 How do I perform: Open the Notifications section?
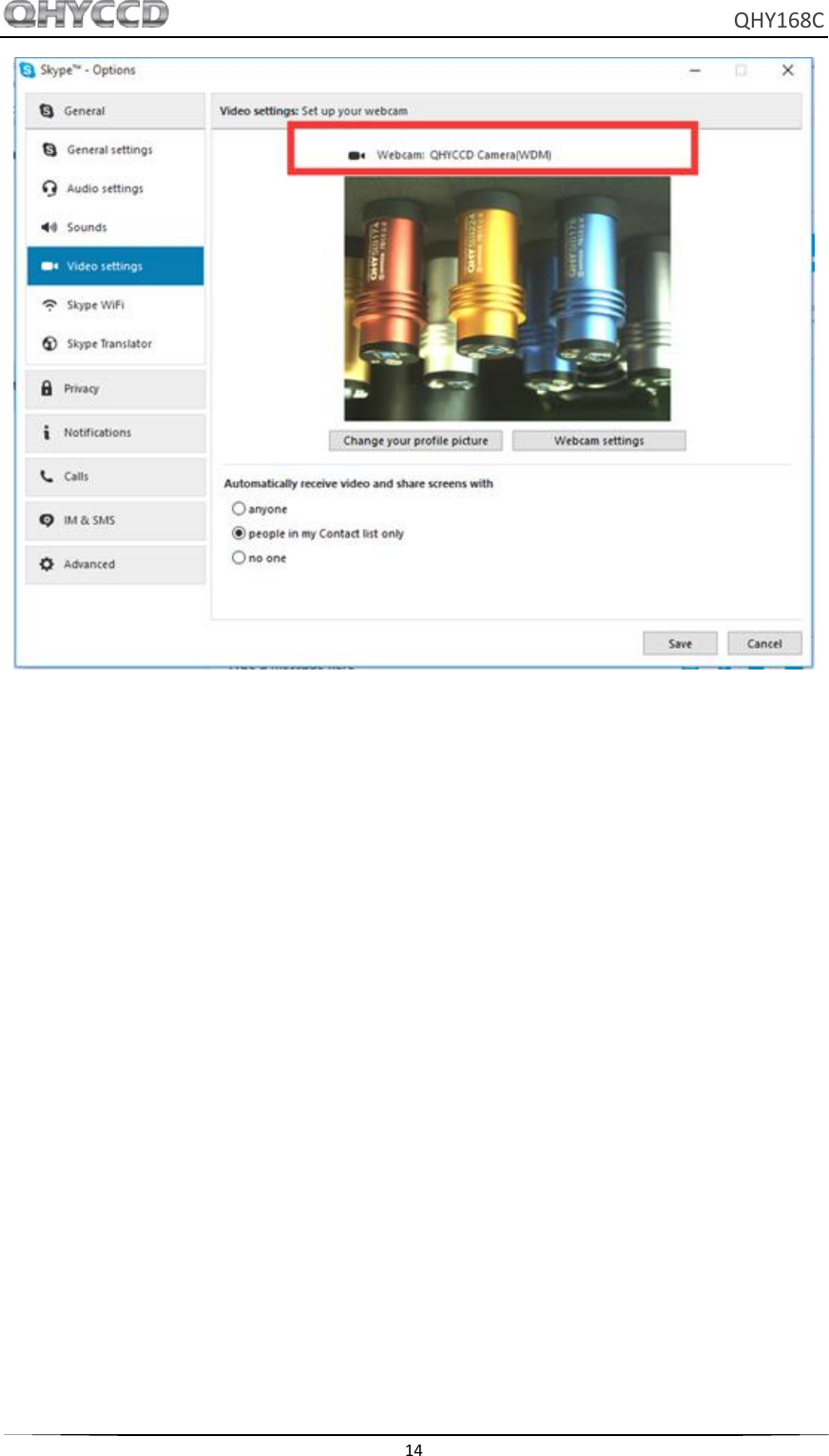tap(115, 433)
